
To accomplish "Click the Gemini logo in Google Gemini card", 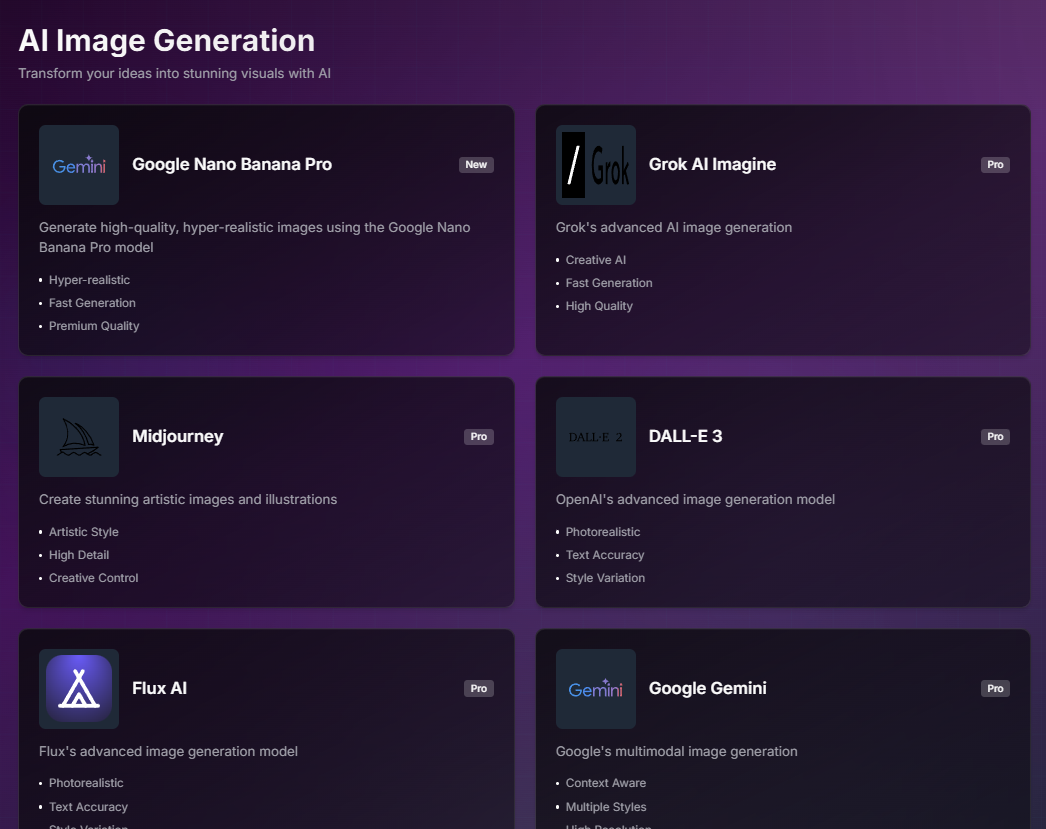I will point(596,689).
